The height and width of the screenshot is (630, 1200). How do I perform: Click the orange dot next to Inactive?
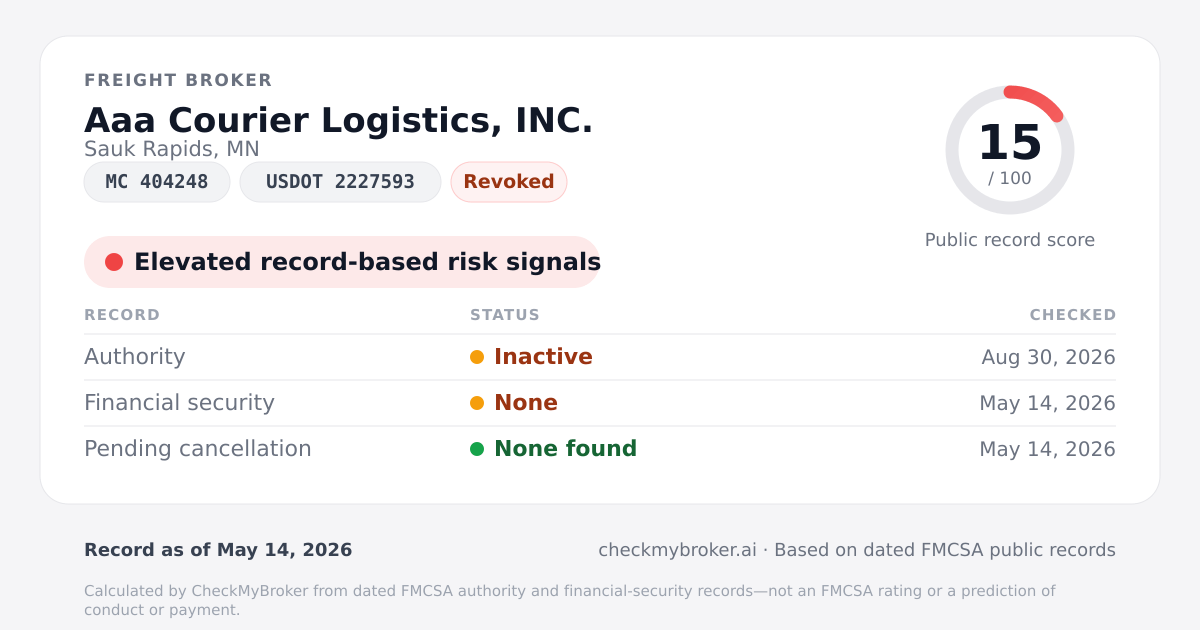[477, 357]
